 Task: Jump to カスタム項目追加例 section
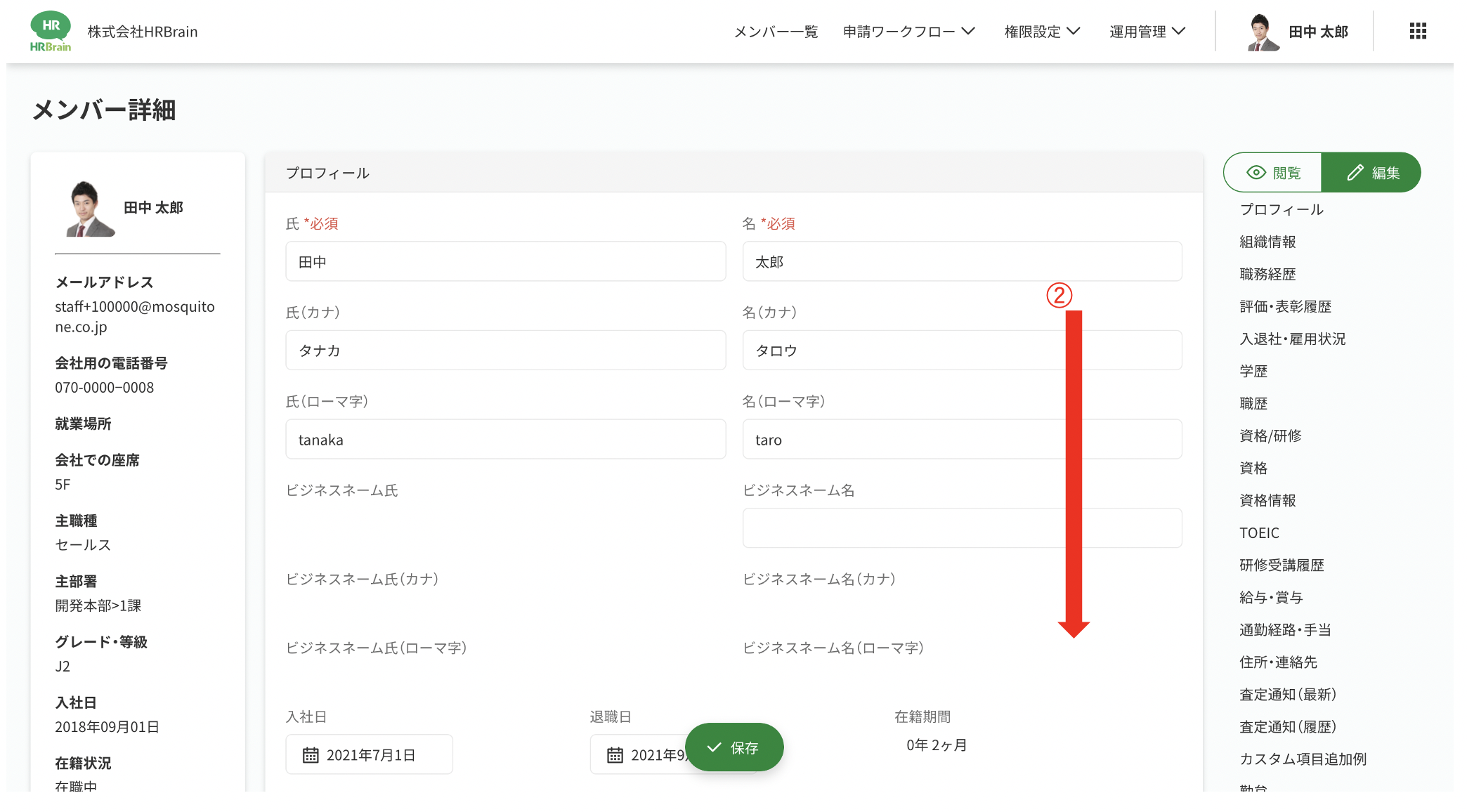pyautogui.click(x=1303, y=759)
